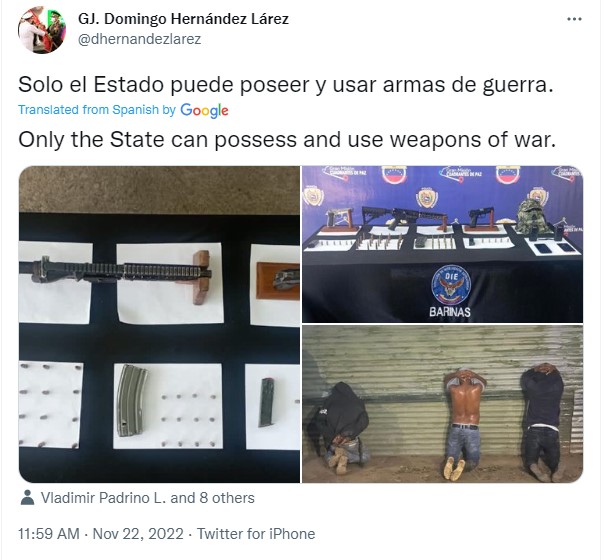
Task: Click the BARINAS label on the tablecloth
Action: click(450, 312)
